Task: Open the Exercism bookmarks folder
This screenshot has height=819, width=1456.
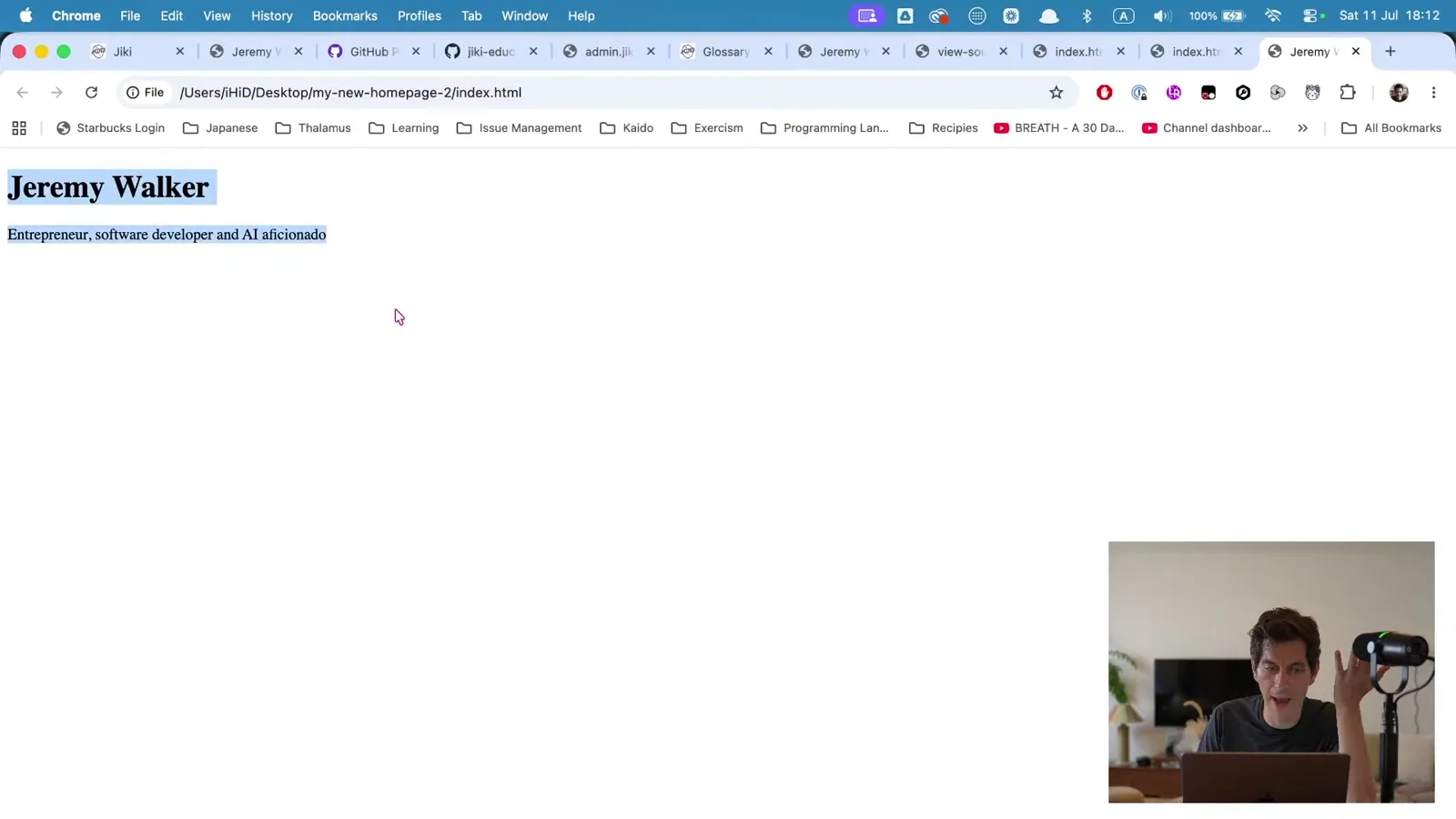Action: pyautogui.click(x=707, y=128)
